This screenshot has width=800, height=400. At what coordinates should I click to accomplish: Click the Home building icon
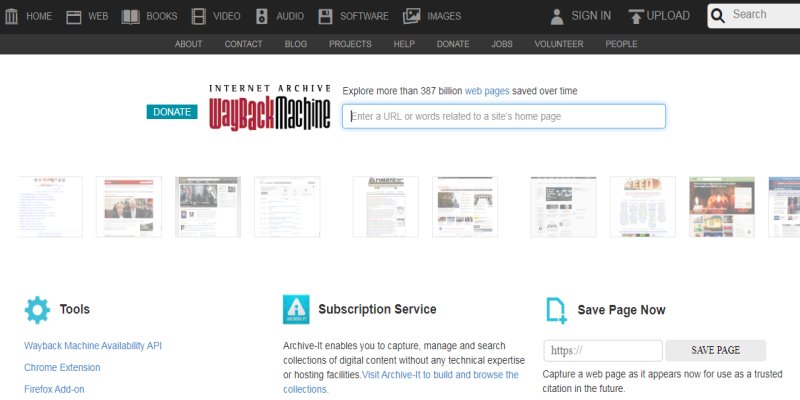(x=11, y=16)
